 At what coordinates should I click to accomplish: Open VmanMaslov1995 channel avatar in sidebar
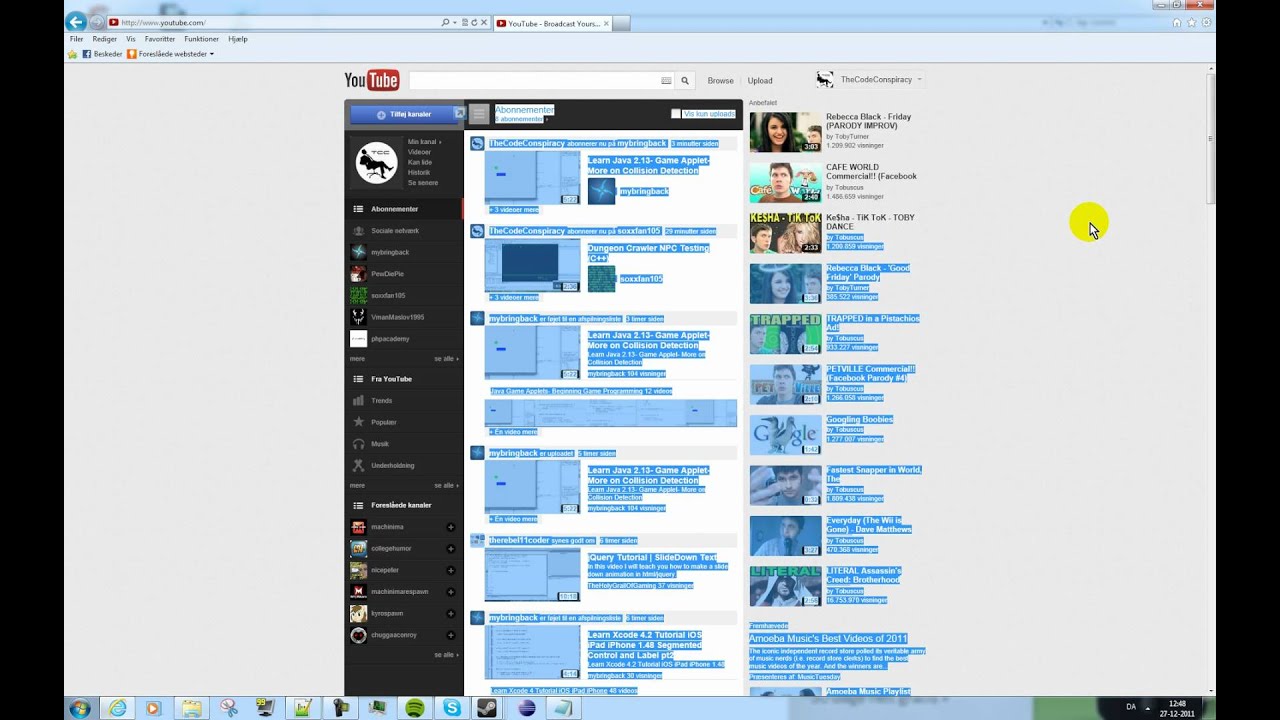358,317
